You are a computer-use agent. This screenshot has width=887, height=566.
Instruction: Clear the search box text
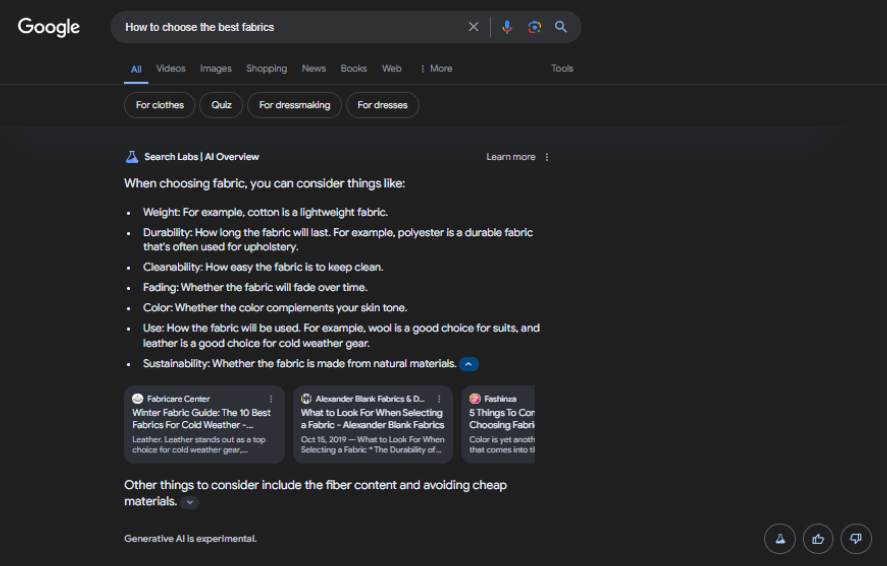pyautogui.click(x=474, y=27)
